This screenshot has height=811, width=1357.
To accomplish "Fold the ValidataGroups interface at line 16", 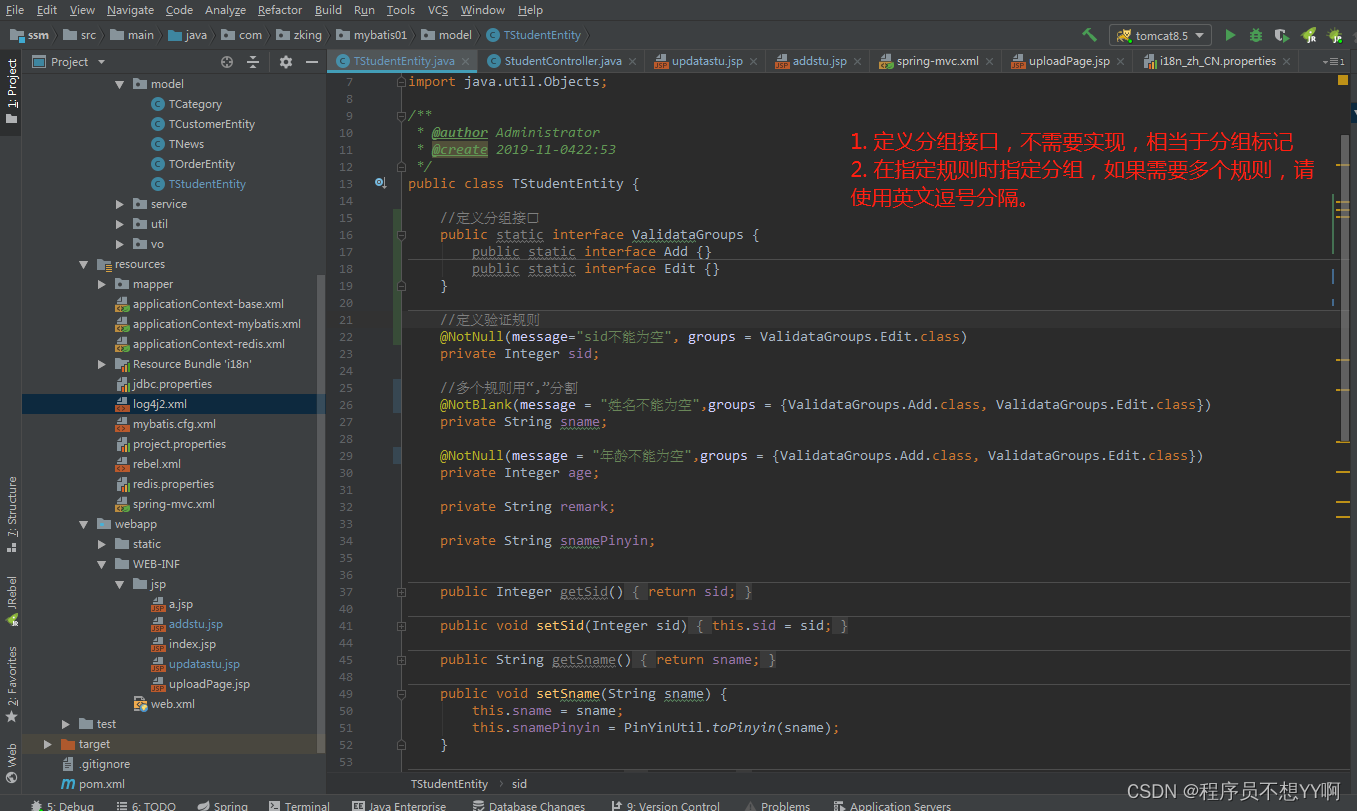I will click(401, 235).
